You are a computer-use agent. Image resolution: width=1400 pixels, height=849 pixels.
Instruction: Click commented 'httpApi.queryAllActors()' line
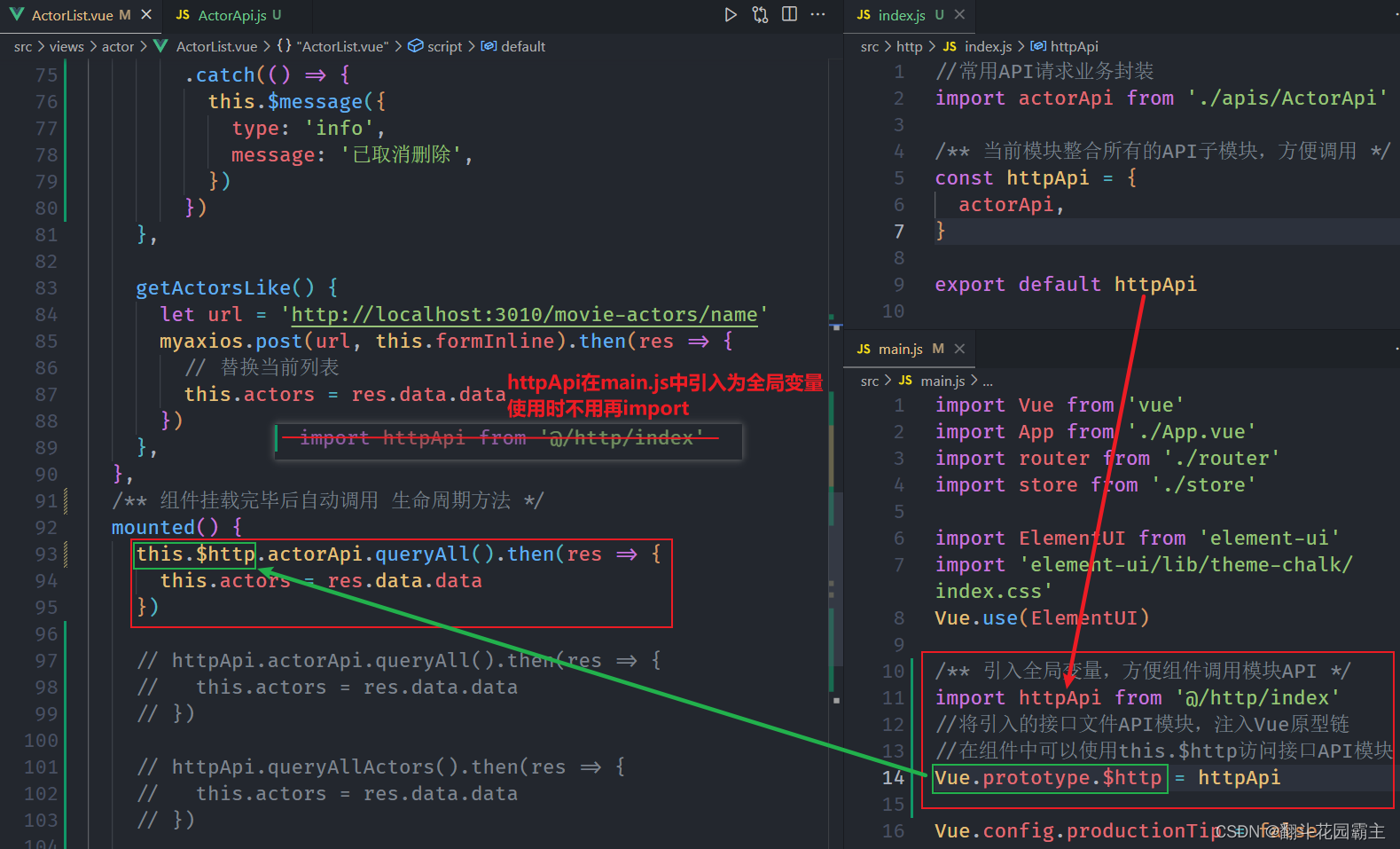[x=380, y=766]
